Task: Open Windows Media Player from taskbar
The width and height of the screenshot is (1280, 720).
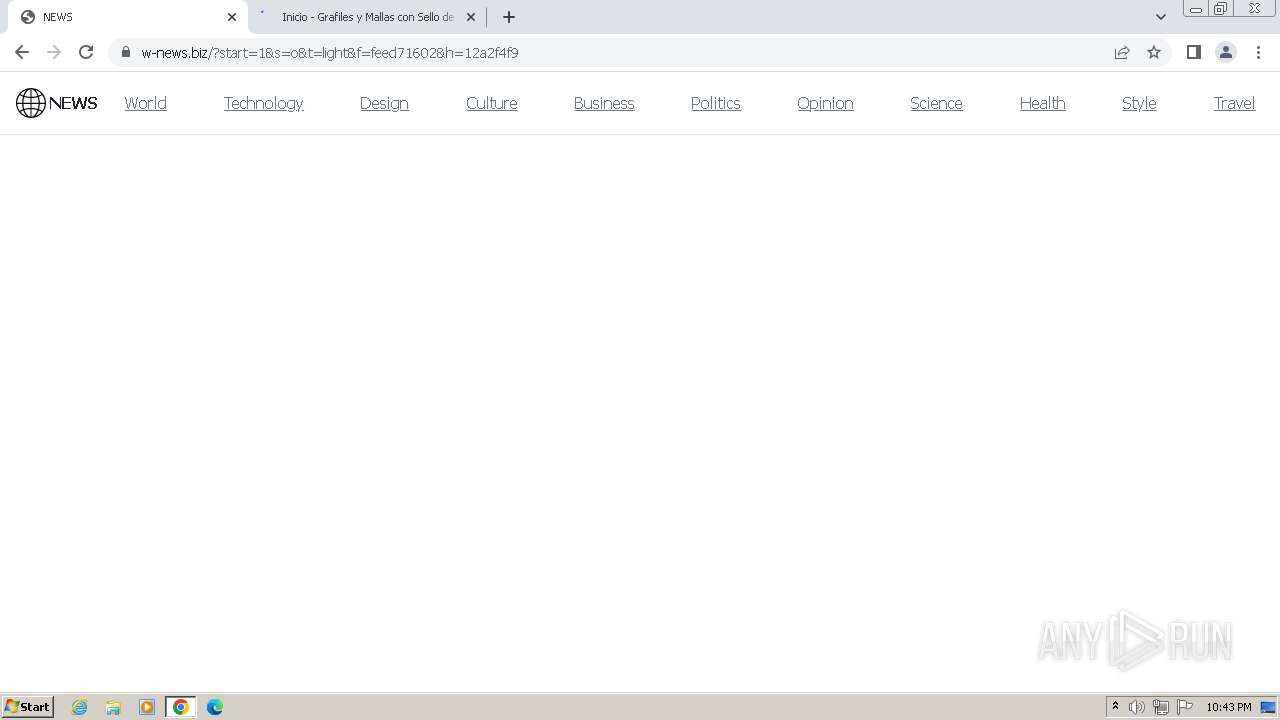Action: 147,707
